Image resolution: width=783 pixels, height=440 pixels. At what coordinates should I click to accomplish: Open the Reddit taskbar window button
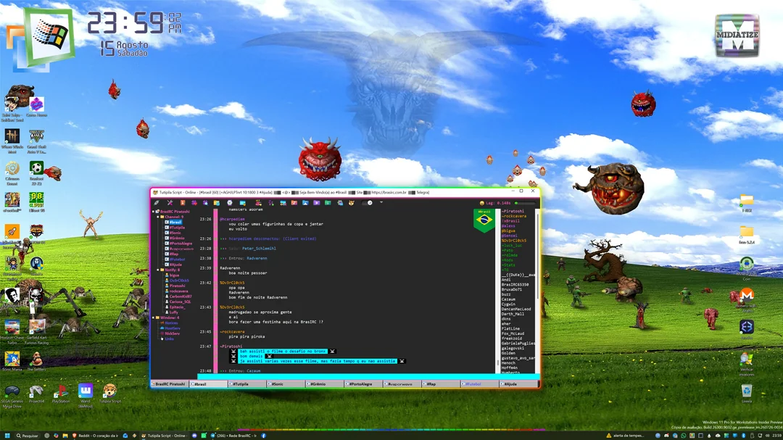coord(95,436)
